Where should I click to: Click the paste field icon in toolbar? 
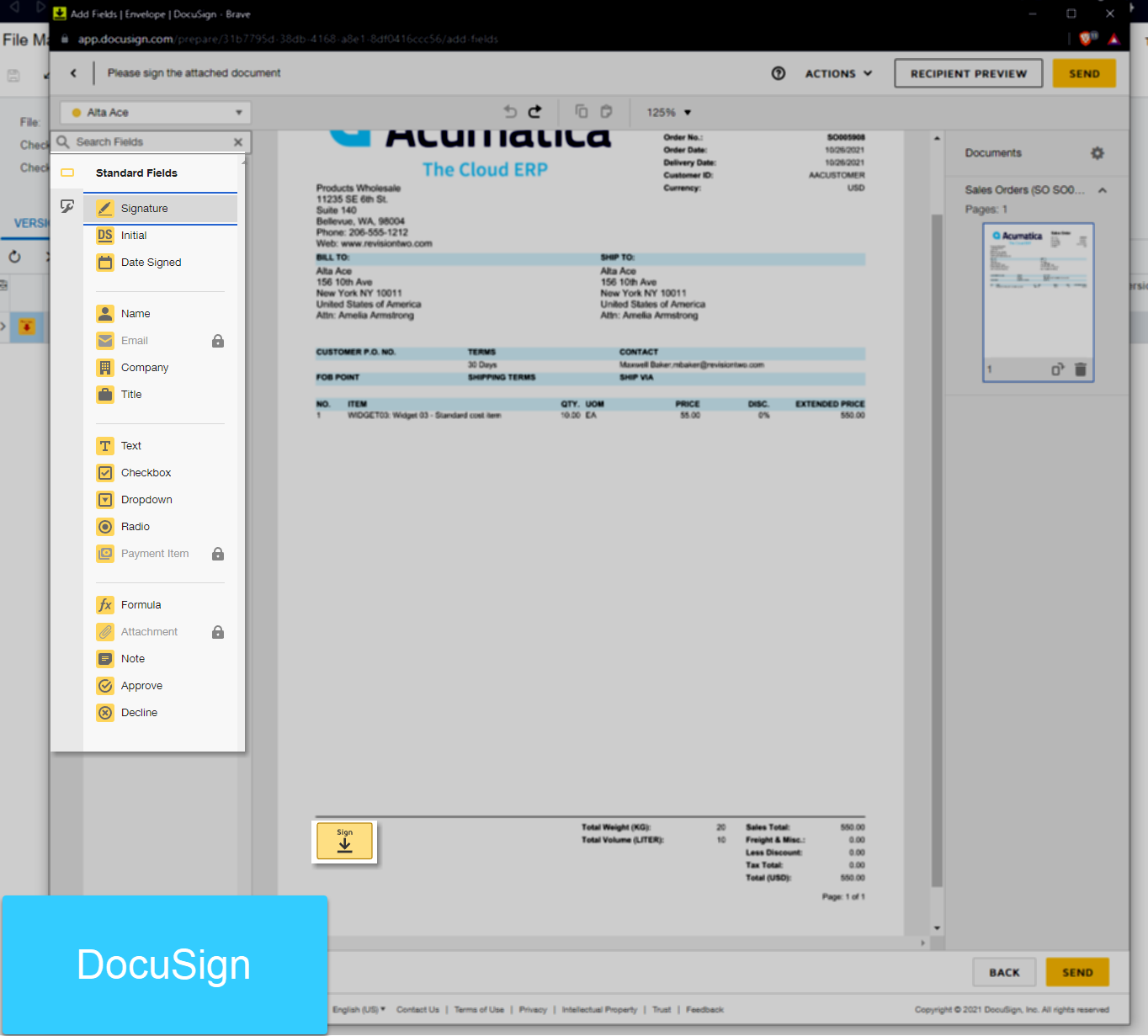pyautogui.click(x=606, y=111)
